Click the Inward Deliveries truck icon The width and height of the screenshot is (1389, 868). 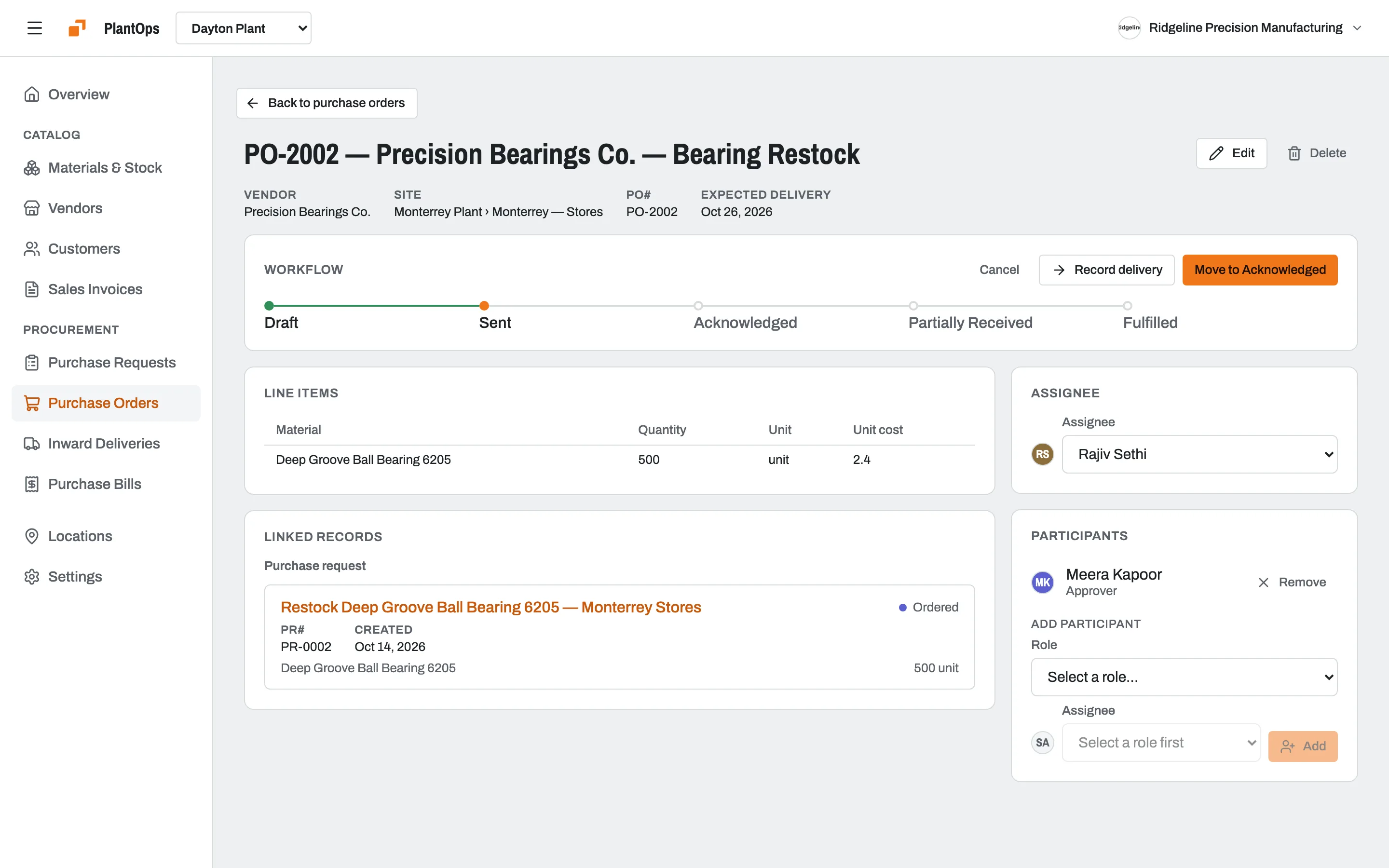tap(31, 444)
